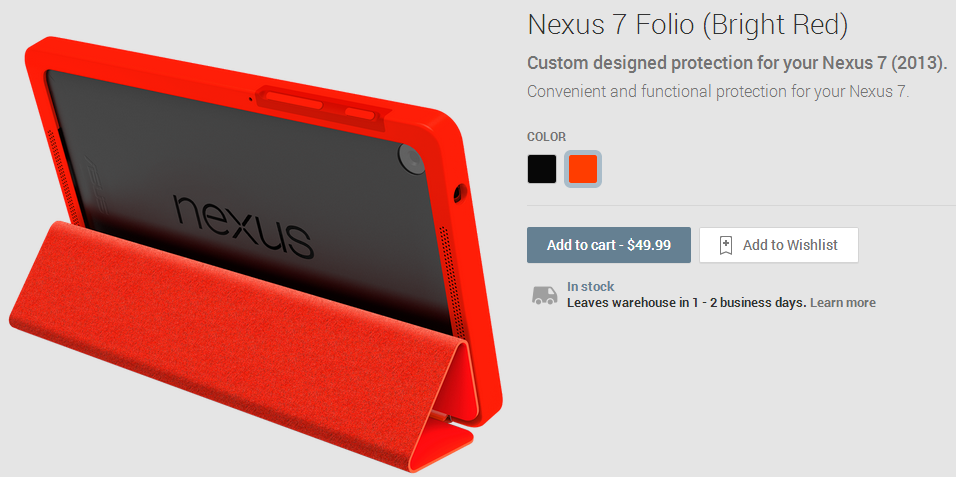Image resolution: width=956 pixels, height=477 pixels.
Task: Click the ASUS logo on the tablet back
Action: 95,182
